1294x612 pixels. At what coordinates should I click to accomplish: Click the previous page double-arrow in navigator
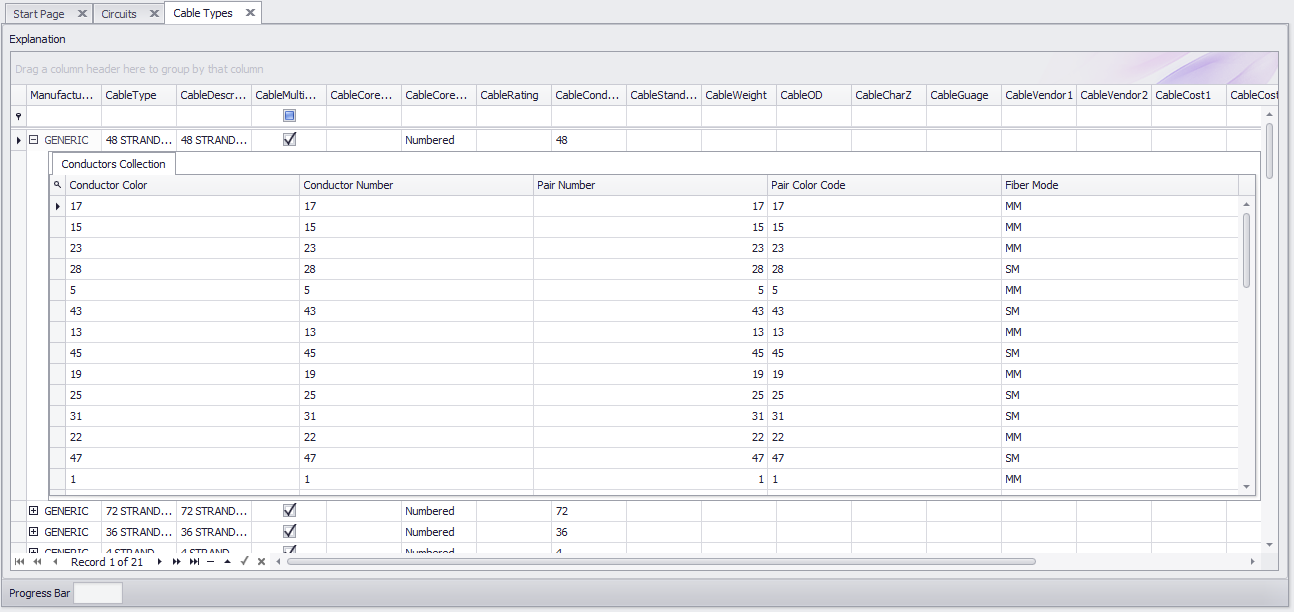click(37, 562)
